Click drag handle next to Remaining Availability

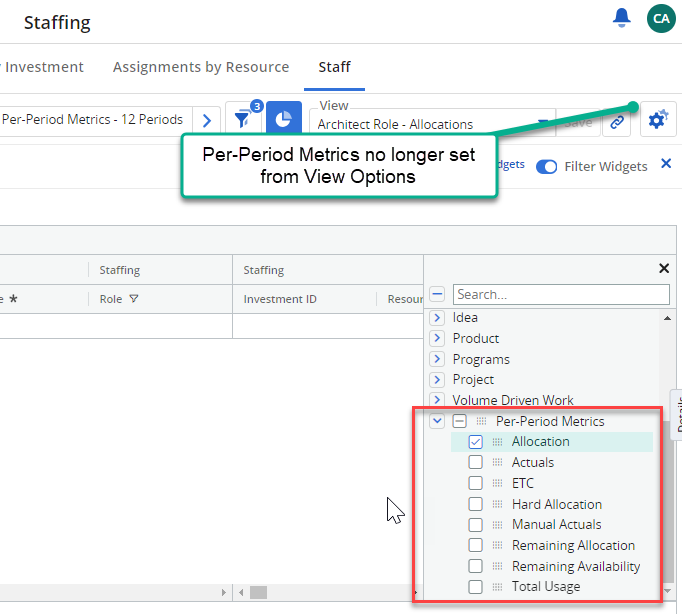(497, 566)
